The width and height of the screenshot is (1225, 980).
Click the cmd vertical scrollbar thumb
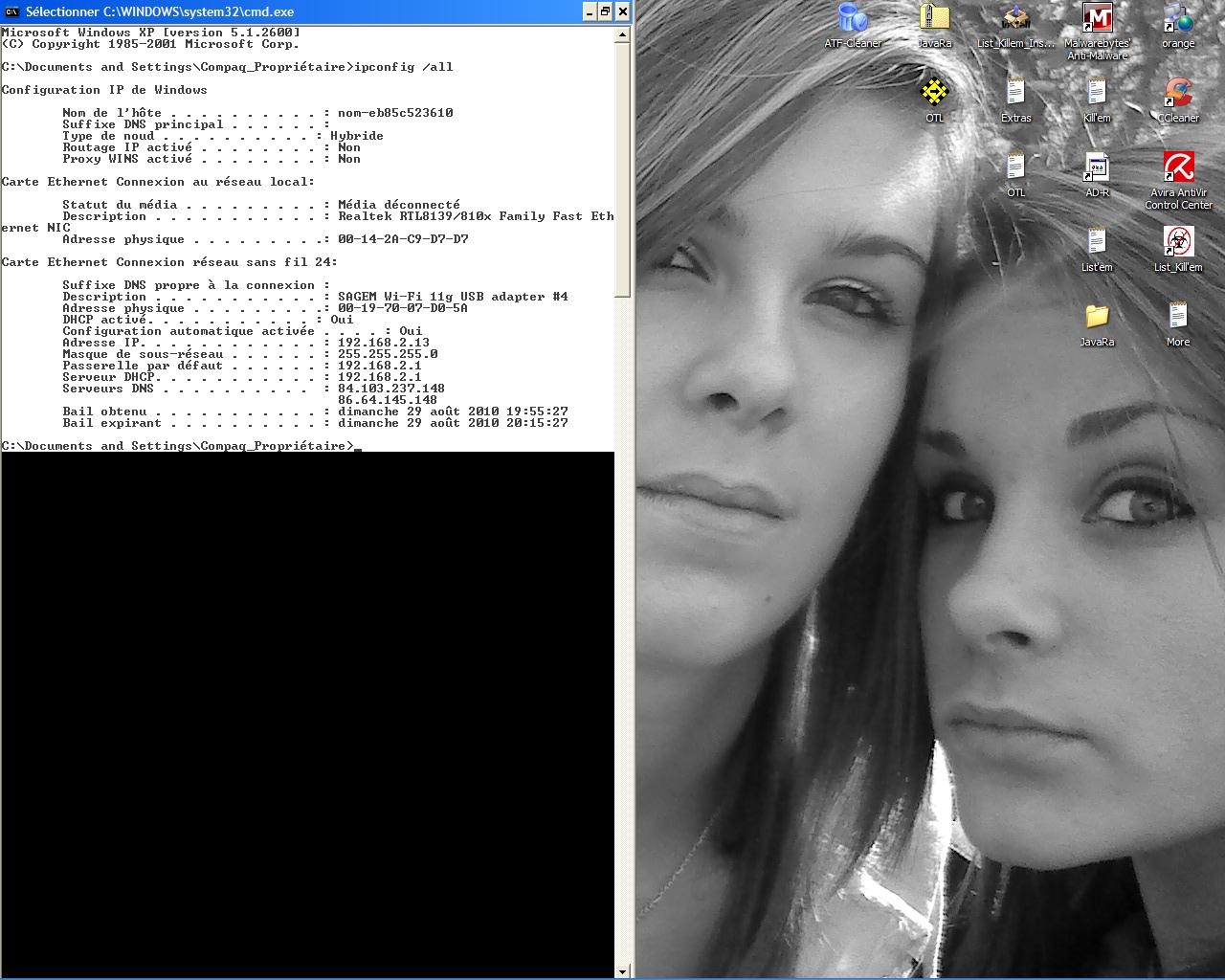(623, 169)
